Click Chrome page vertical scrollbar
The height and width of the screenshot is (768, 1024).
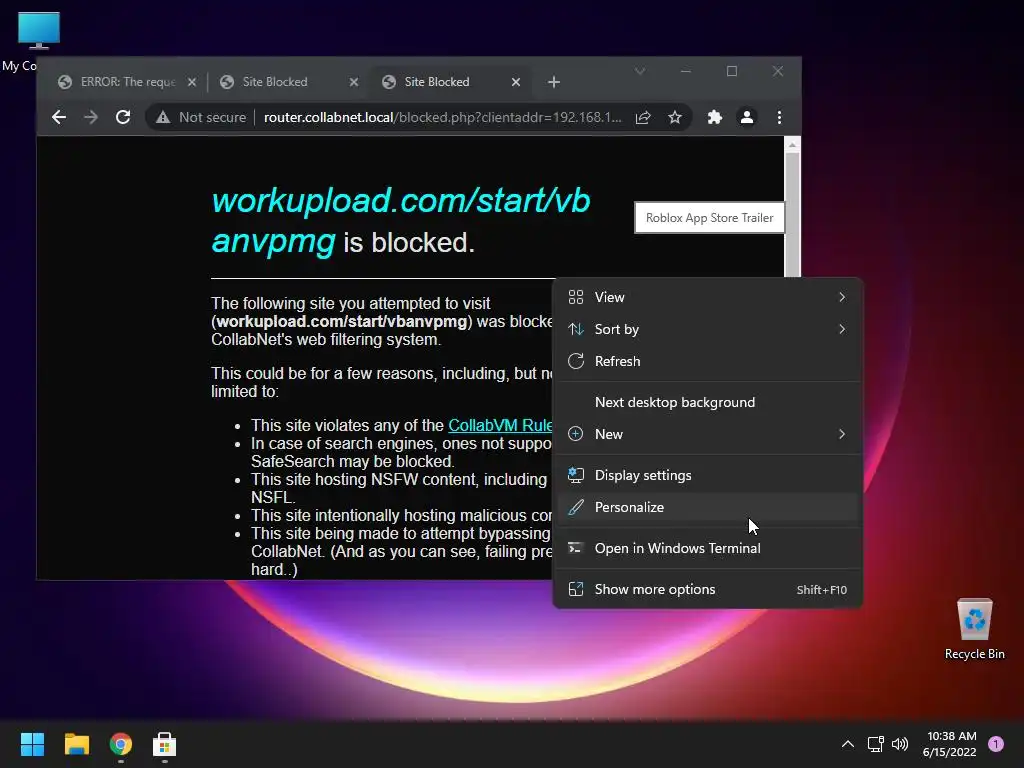(792, 216)
